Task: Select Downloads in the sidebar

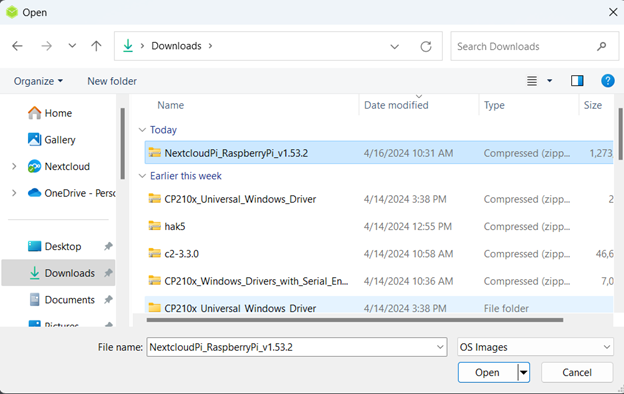Action: (58, 273)
